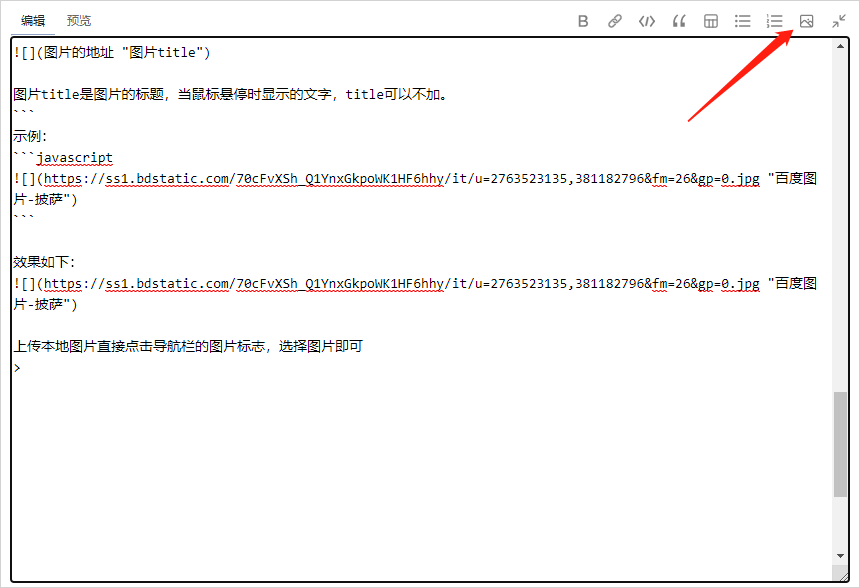The width and height of the screenshot is (860, 588).
Task: Place cursor in the line '示例:'
Action: pos(30,137)
